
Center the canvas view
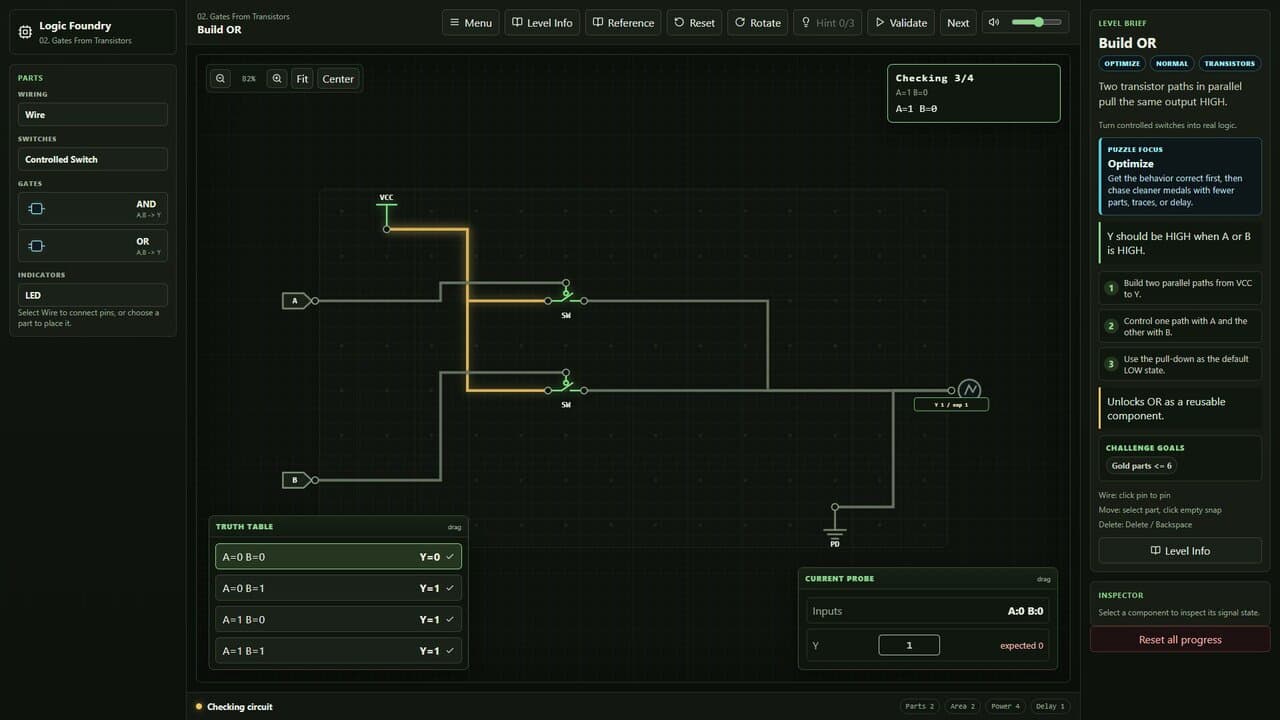338,79
